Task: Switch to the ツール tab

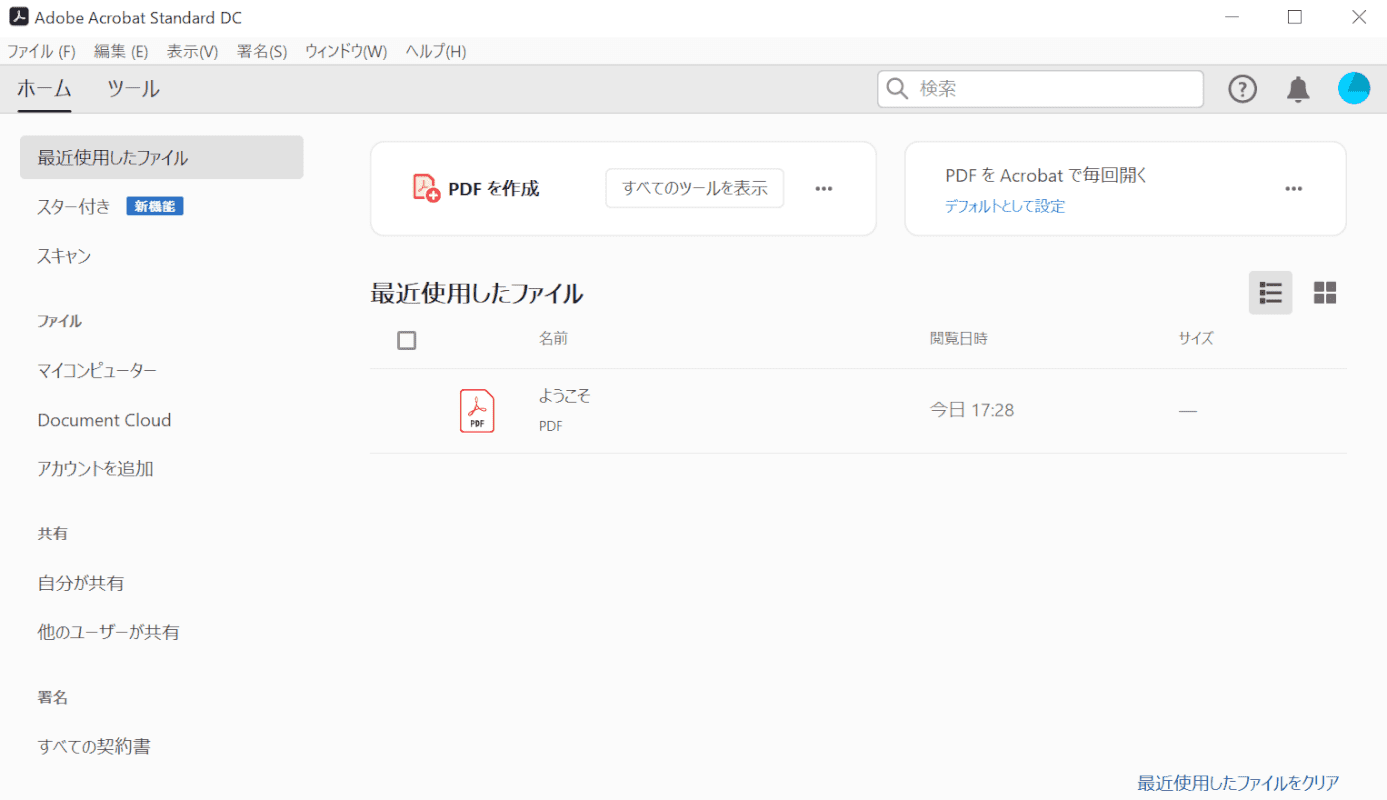Action: pyautogui.click(x=133, y=89)
